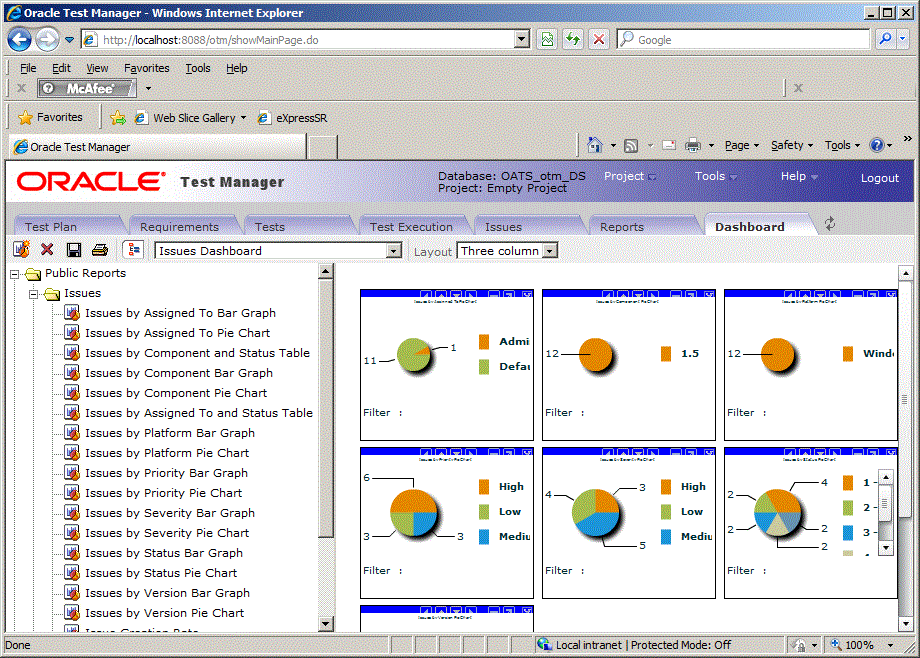Go back with the browser Back arrow

pyautogui.click(x=19, y=40)
